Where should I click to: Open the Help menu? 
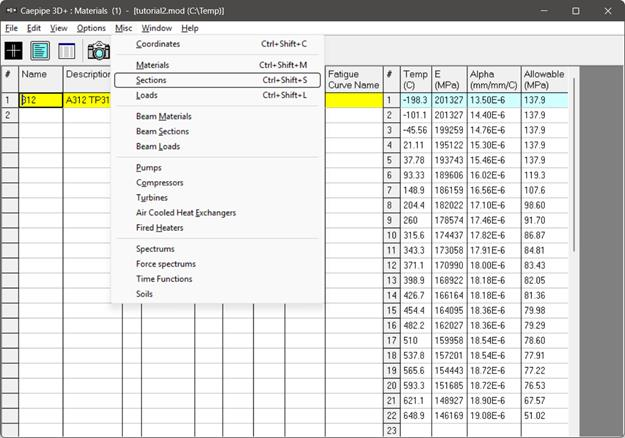[190, 28]
